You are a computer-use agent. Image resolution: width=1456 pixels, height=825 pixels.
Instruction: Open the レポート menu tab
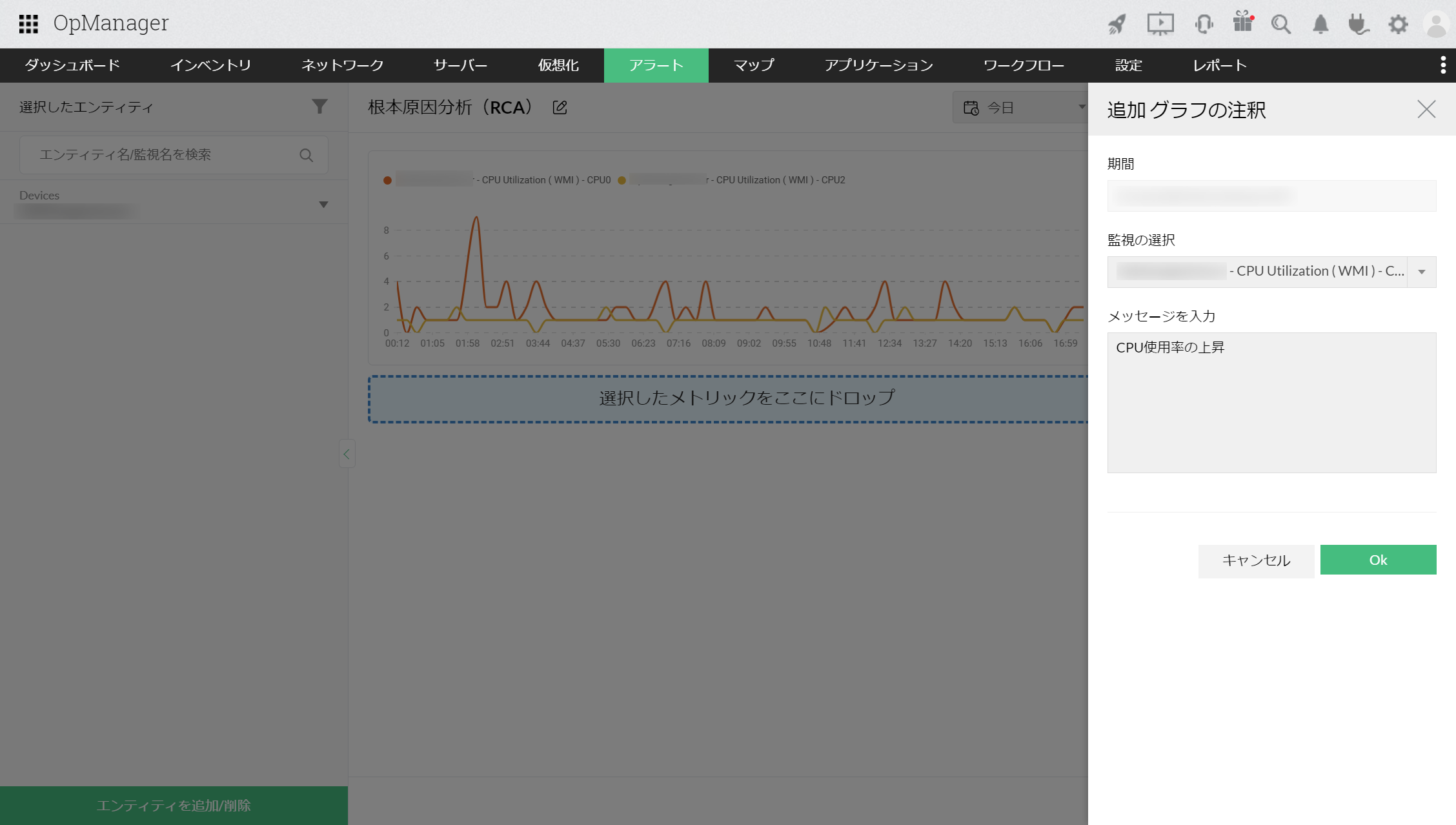pyautogui.click(x=1219, y=65)
